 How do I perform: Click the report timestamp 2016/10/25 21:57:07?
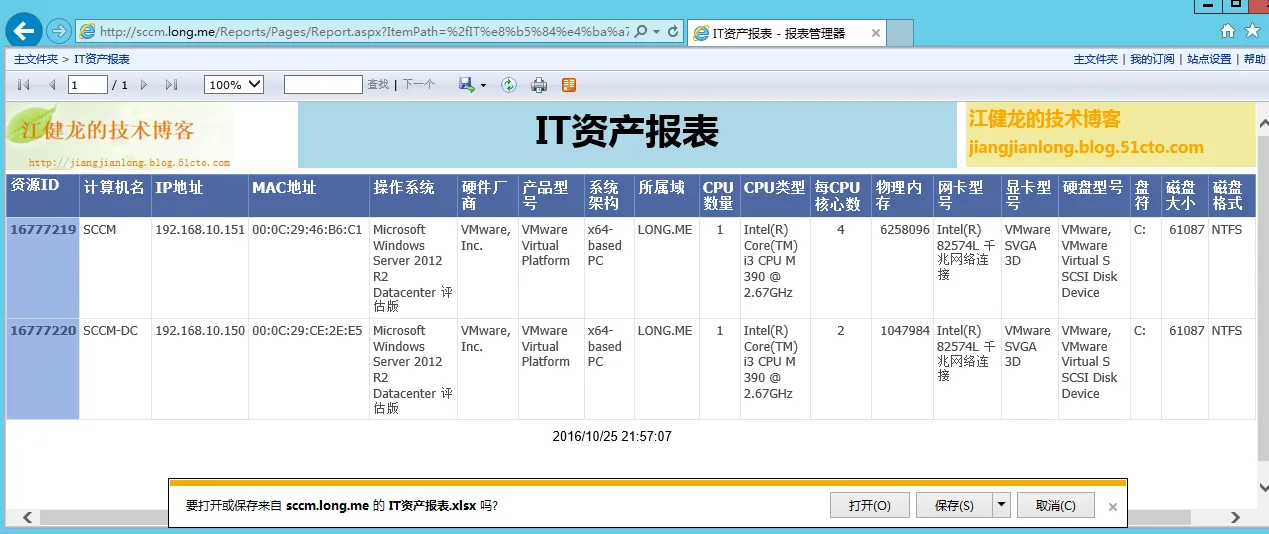click(612, 437)
